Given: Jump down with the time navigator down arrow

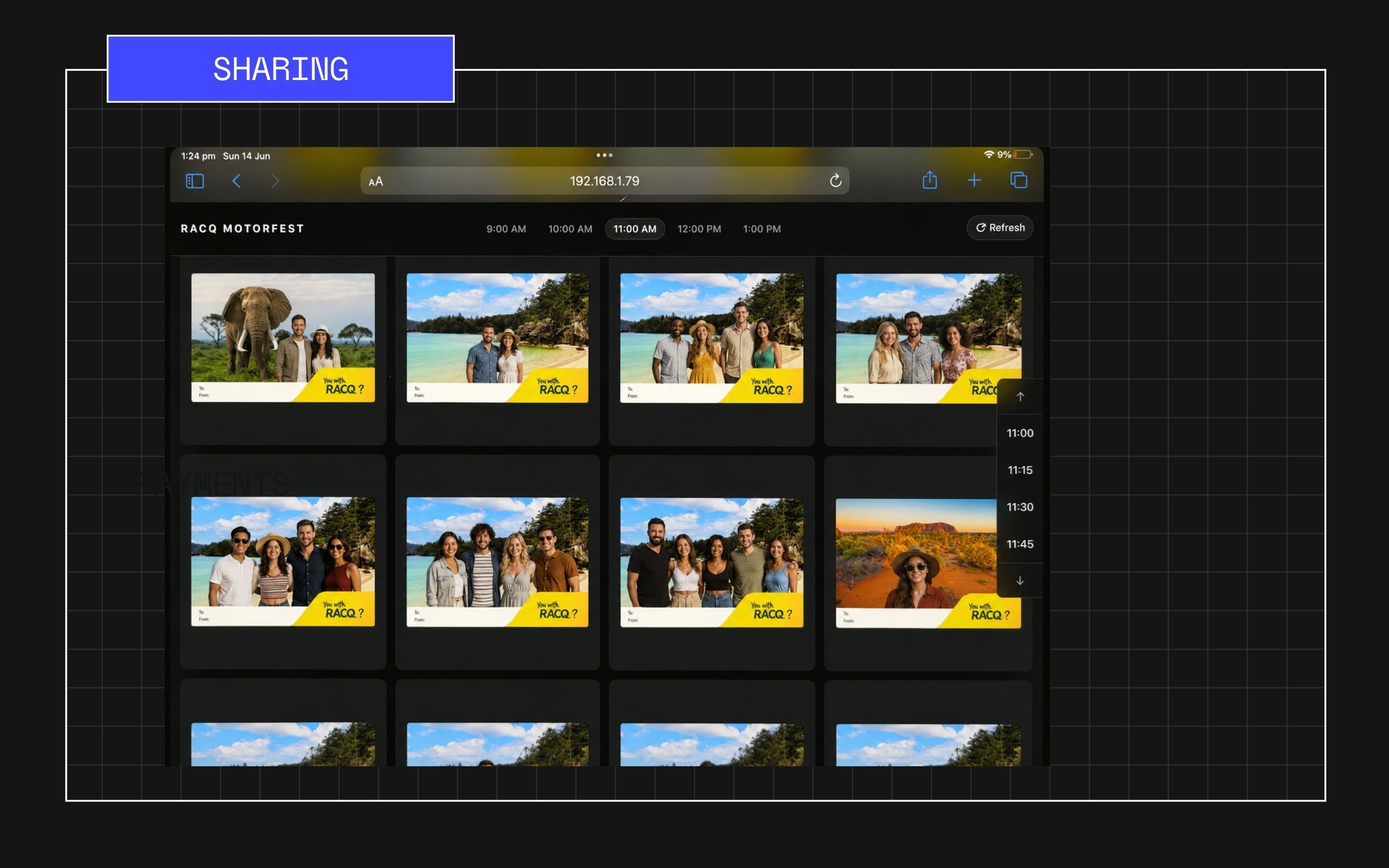Looking at the screenshot, I should [x=1020, y=581].
